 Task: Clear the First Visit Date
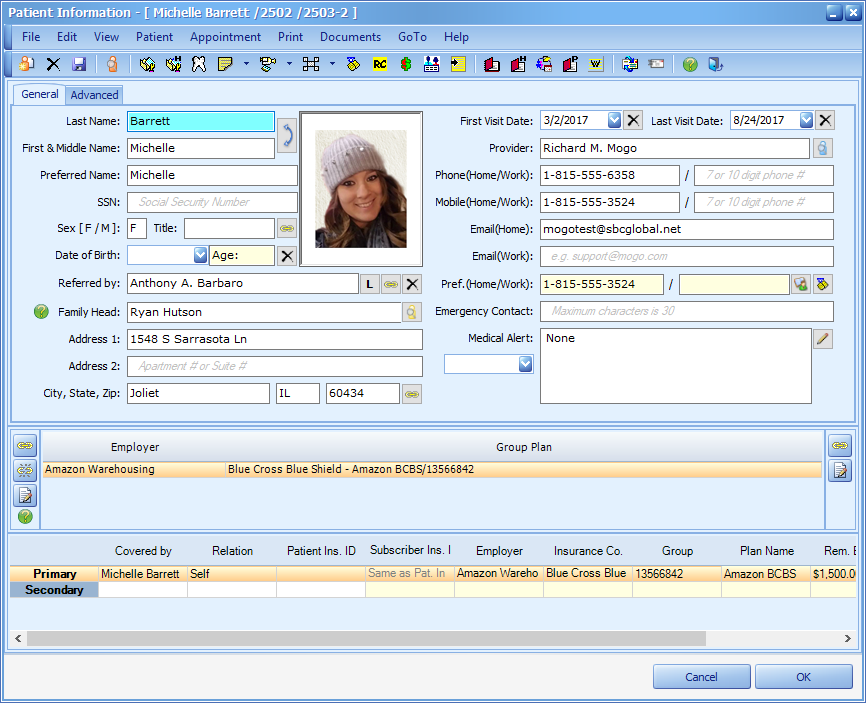(x=633, y=120)
